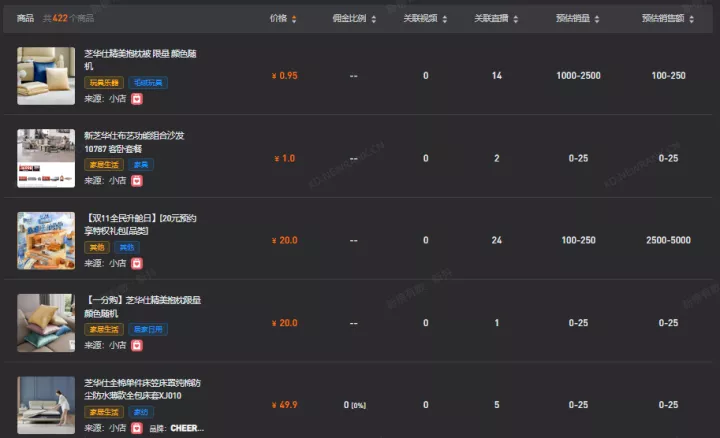The width and height of the screenshot is (720, 438).
Task: Click the 关联直播 value 24
Action: point(497,240)
